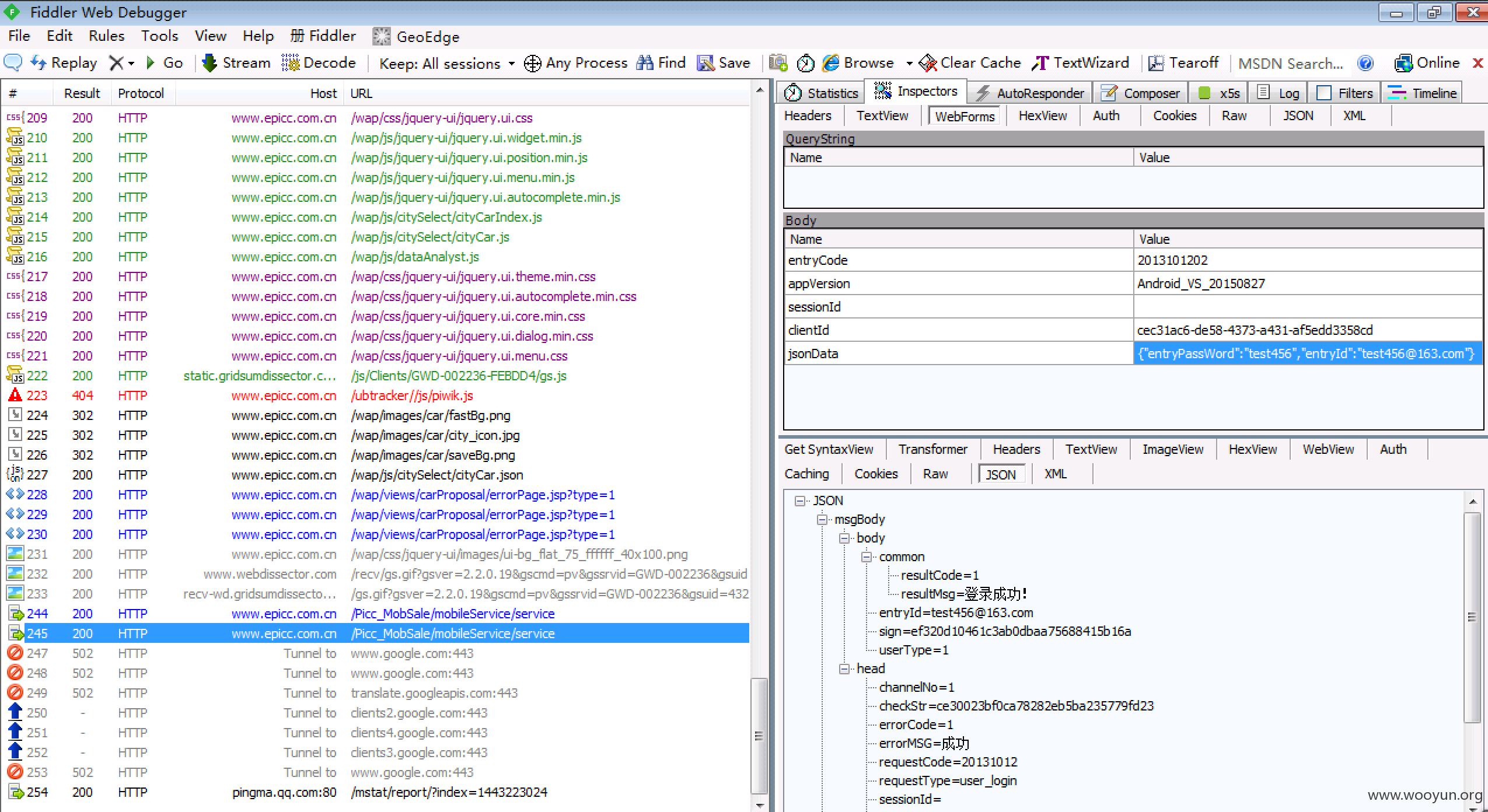Click the MSDN Search input box
Screen dimensions: 1488x812
click(1291, 63)
